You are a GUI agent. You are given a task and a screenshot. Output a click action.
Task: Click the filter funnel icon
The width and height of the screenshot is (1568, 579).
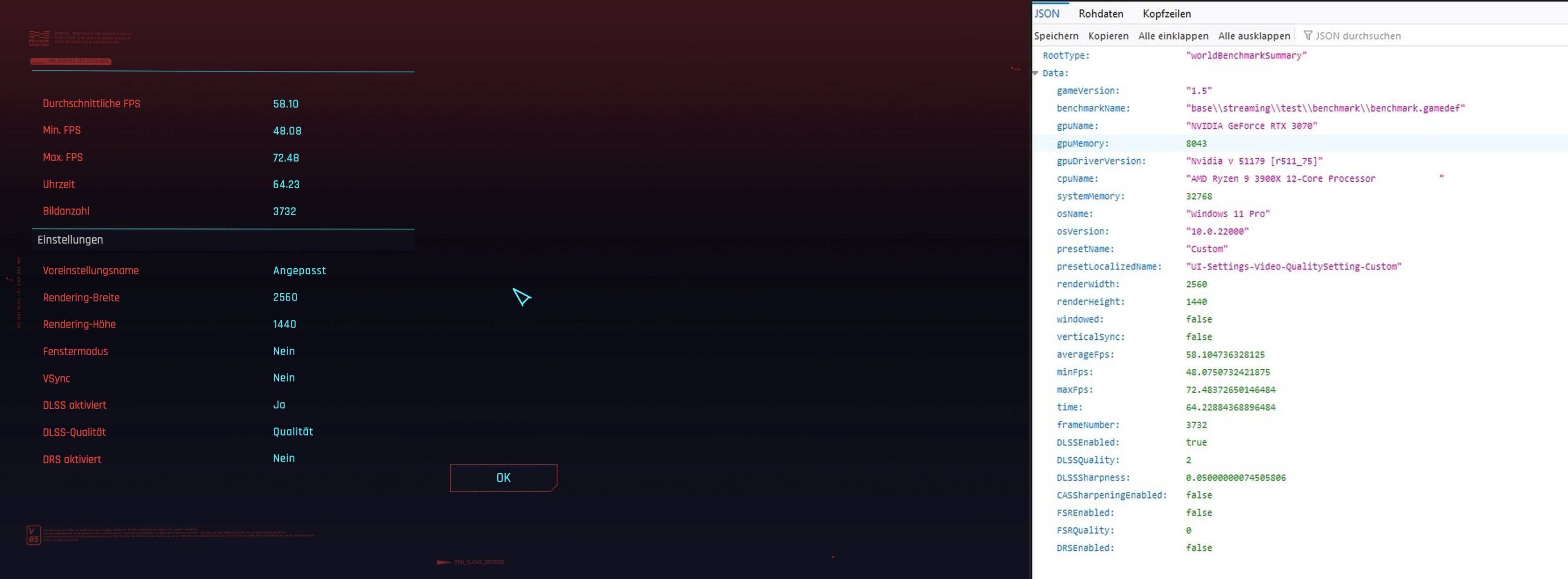point(1307,35)
